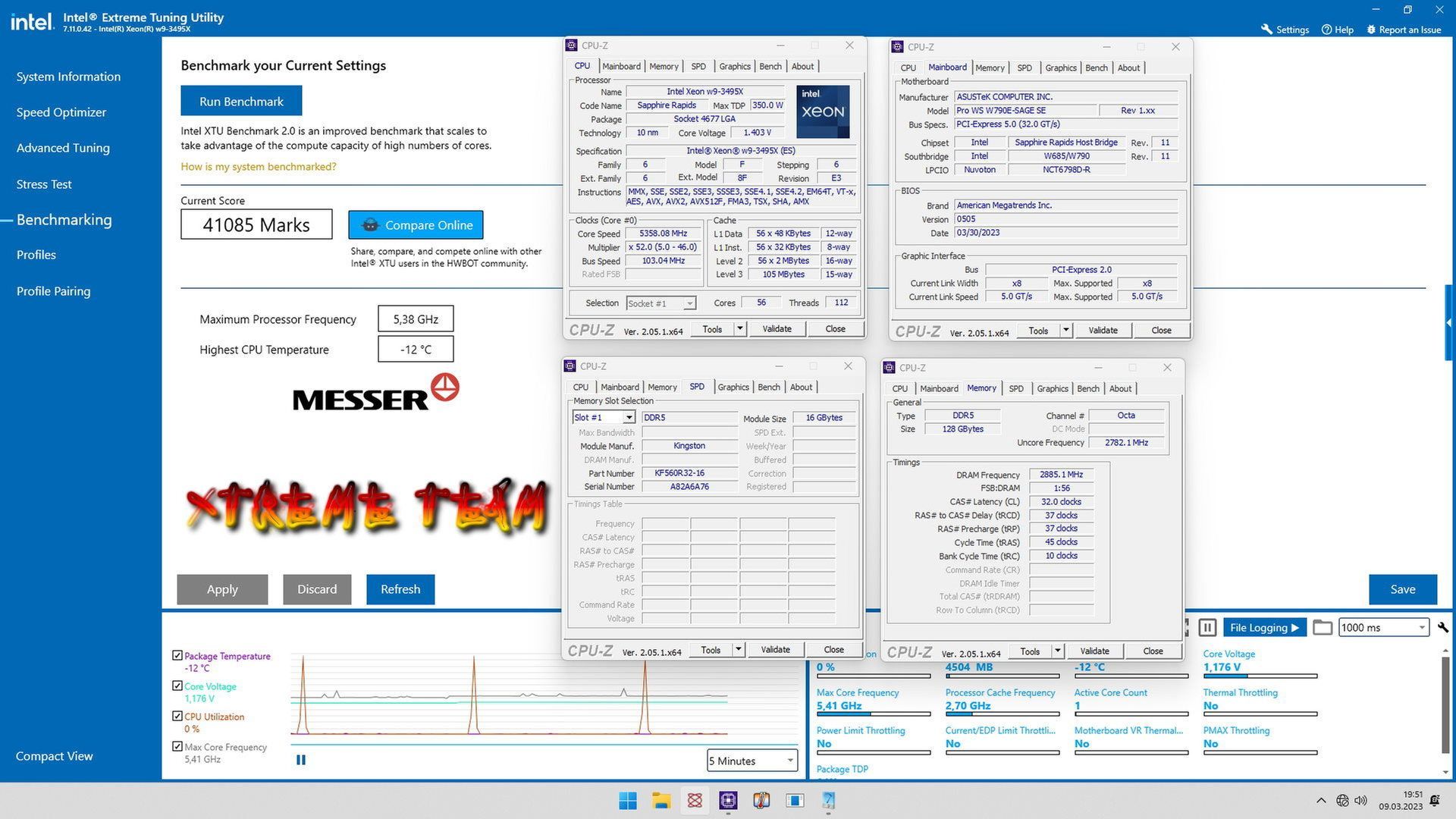Switch to SPD tab in Memory window
1456x819 pixels.
tap(1015, 389)
